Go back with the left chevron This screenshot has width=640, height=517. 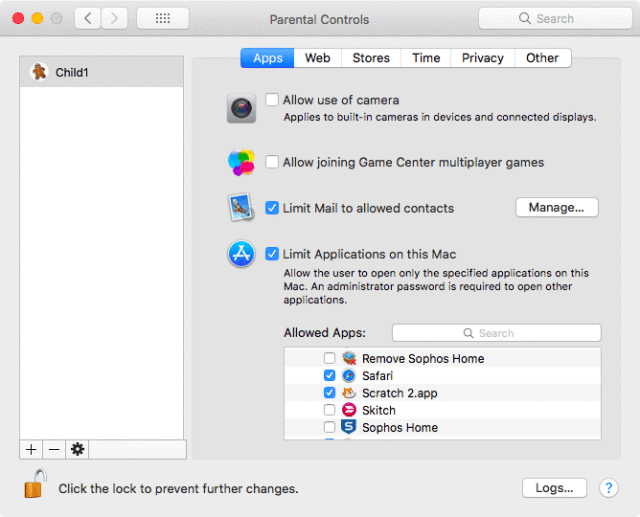87,18
